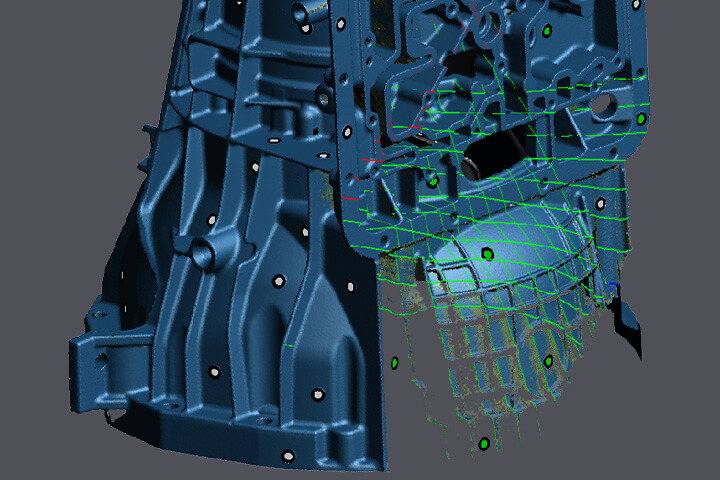720x480 pixels.
Task: Click the green marker on the dome
Action: tap(487, 254)
